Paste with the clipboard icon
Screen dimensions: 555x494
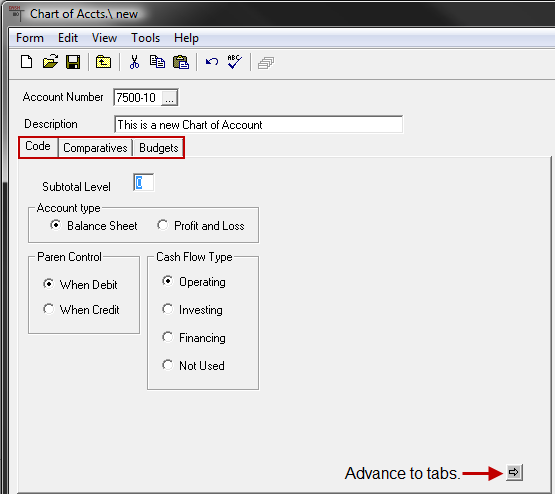181,62
